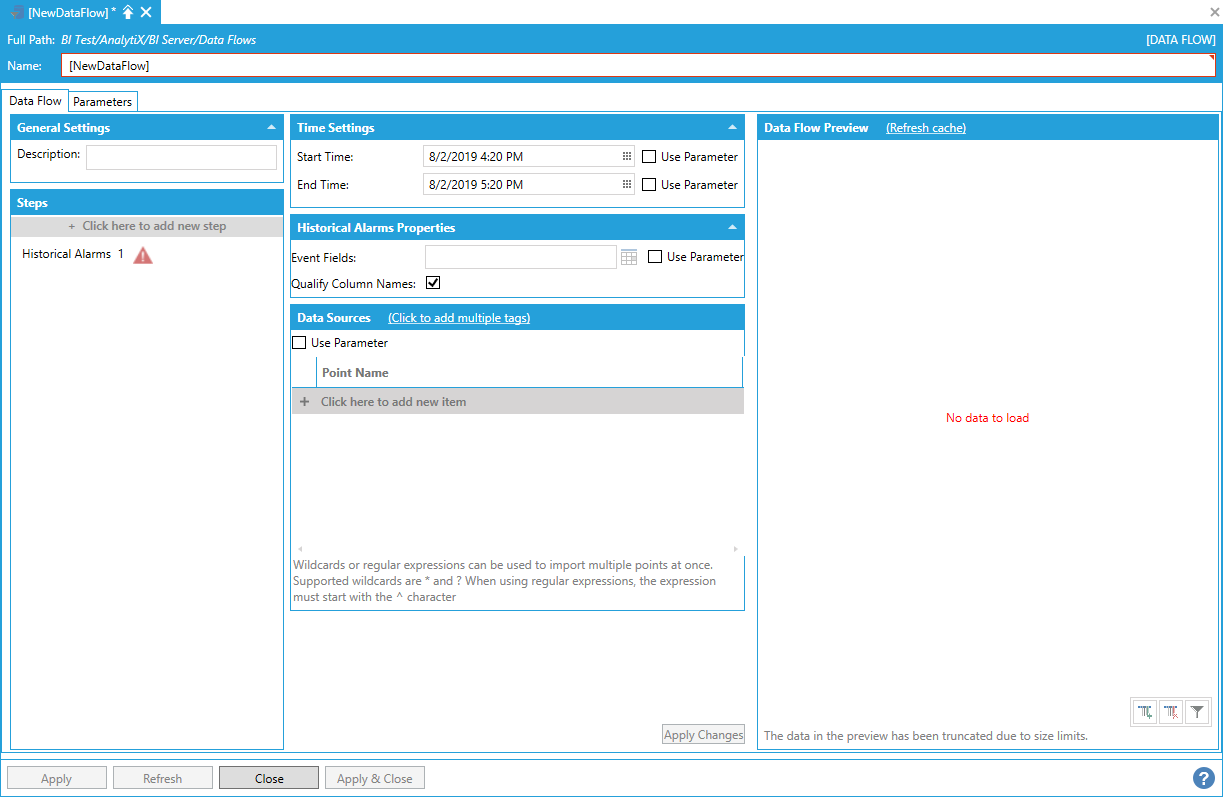Viewport: 1225px width, 797px height.
Task: Open the filter funnel in Data Flow Preview
Action: point(1197,712)
